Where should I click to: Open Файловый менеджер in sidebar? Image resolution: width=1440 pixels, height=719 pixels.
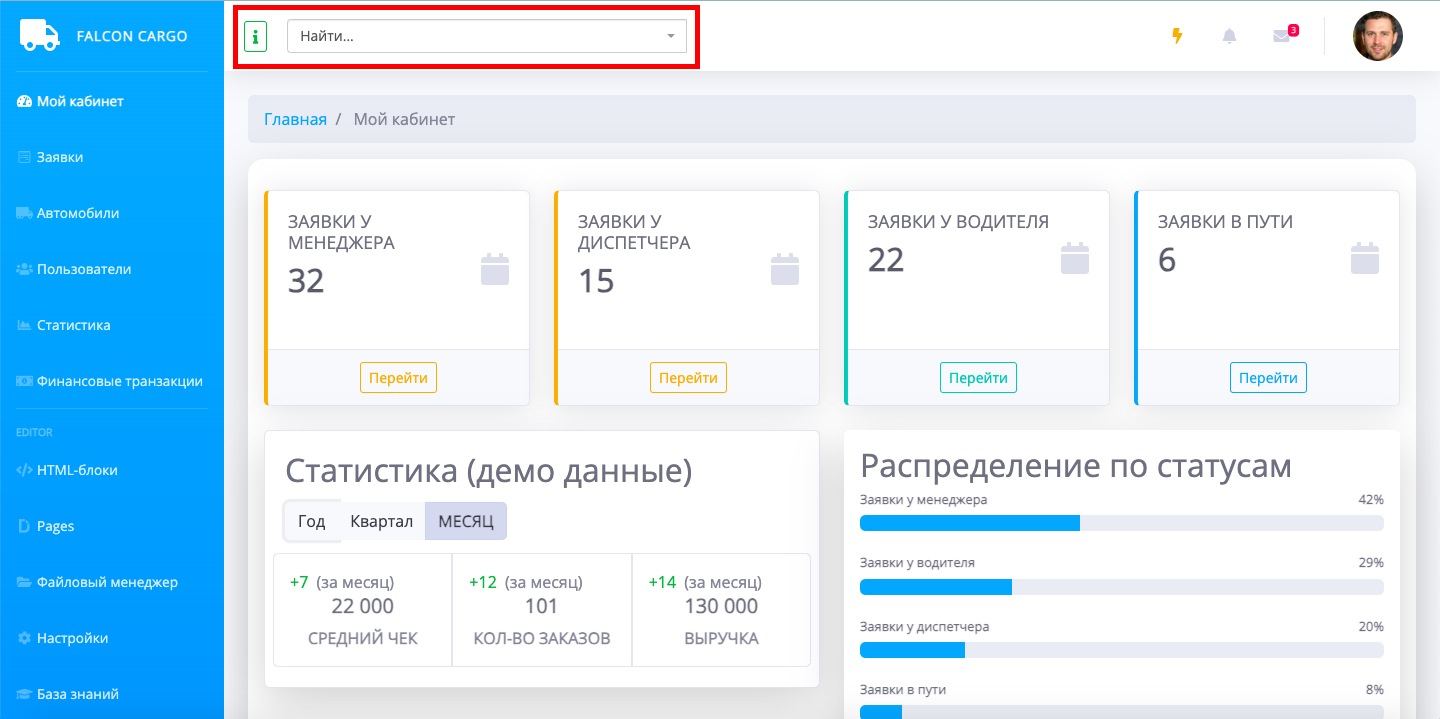click(107, 582)
